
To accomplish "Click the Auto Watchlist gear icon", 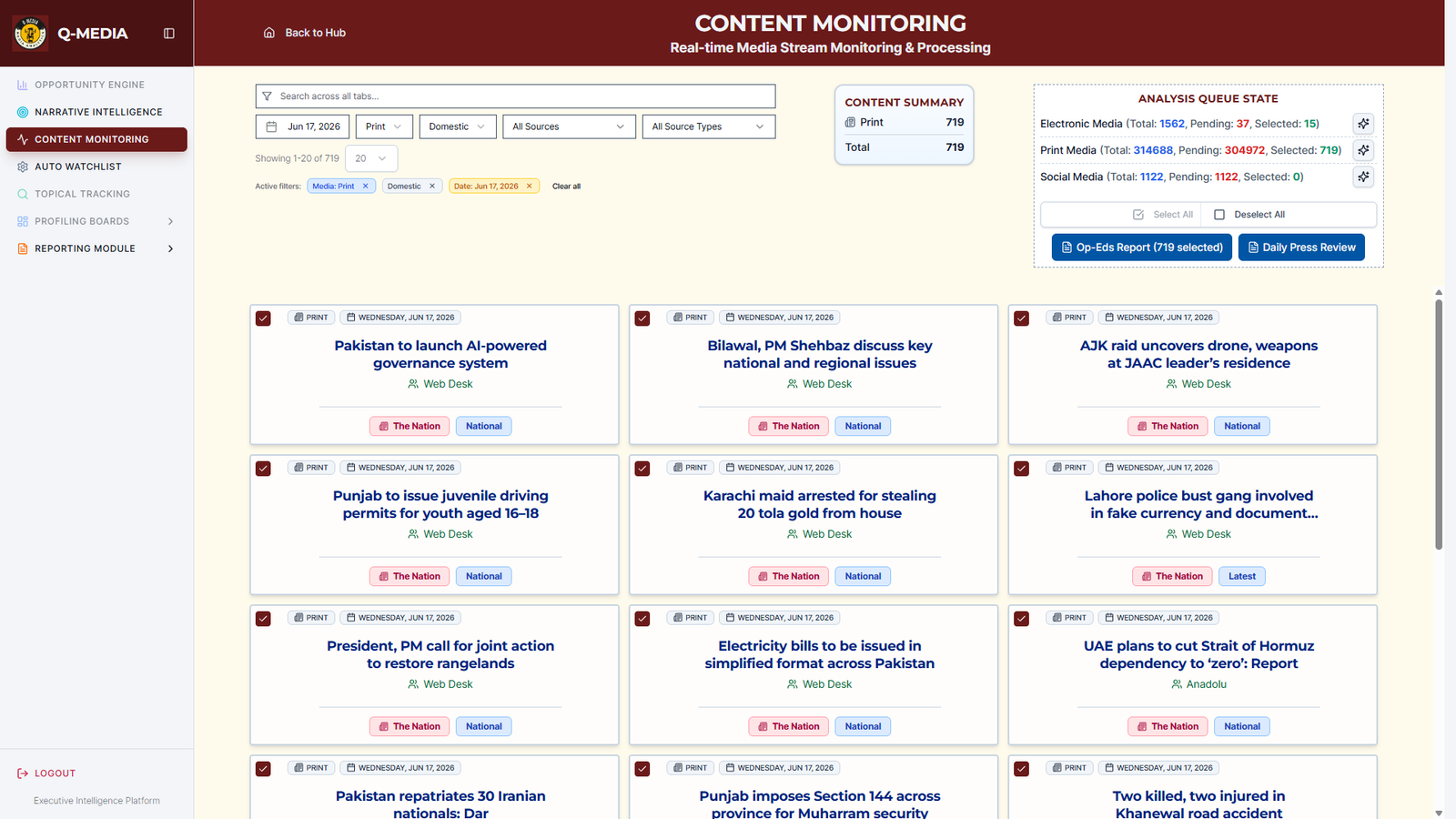I will coord(23,167).
